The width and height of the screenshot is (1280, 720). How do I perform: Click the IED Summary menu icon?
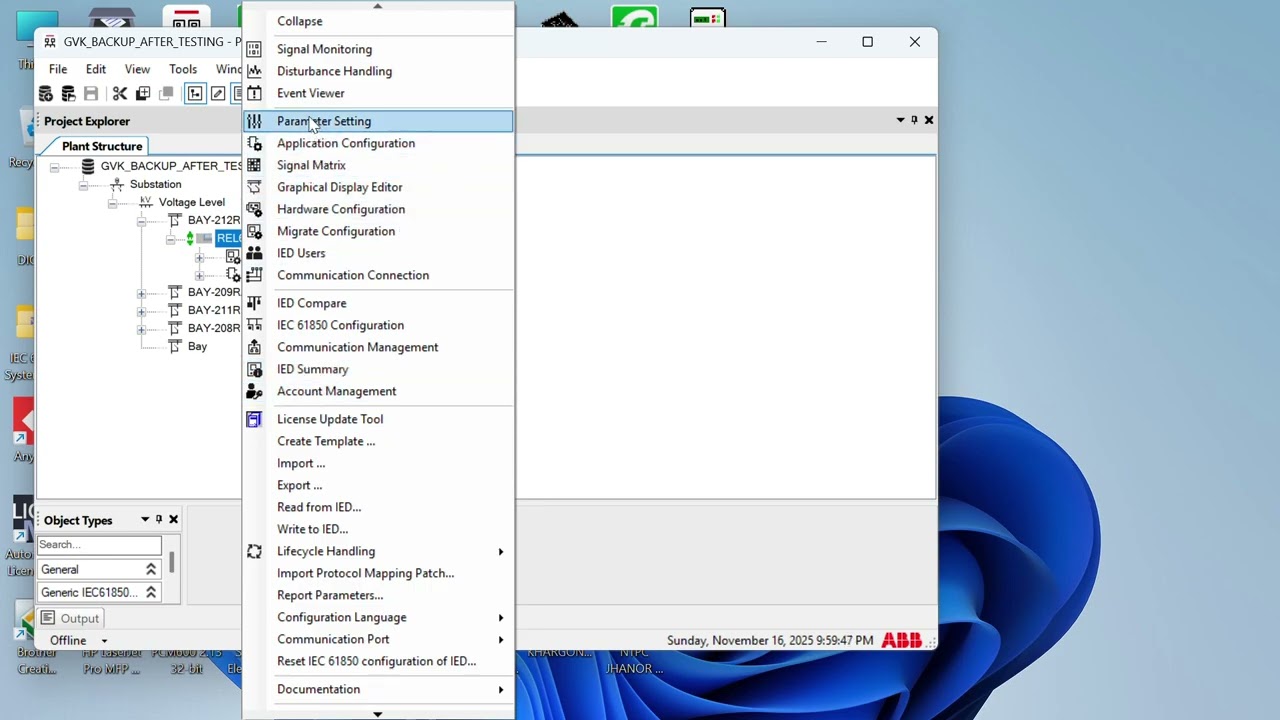pos(254,369)
